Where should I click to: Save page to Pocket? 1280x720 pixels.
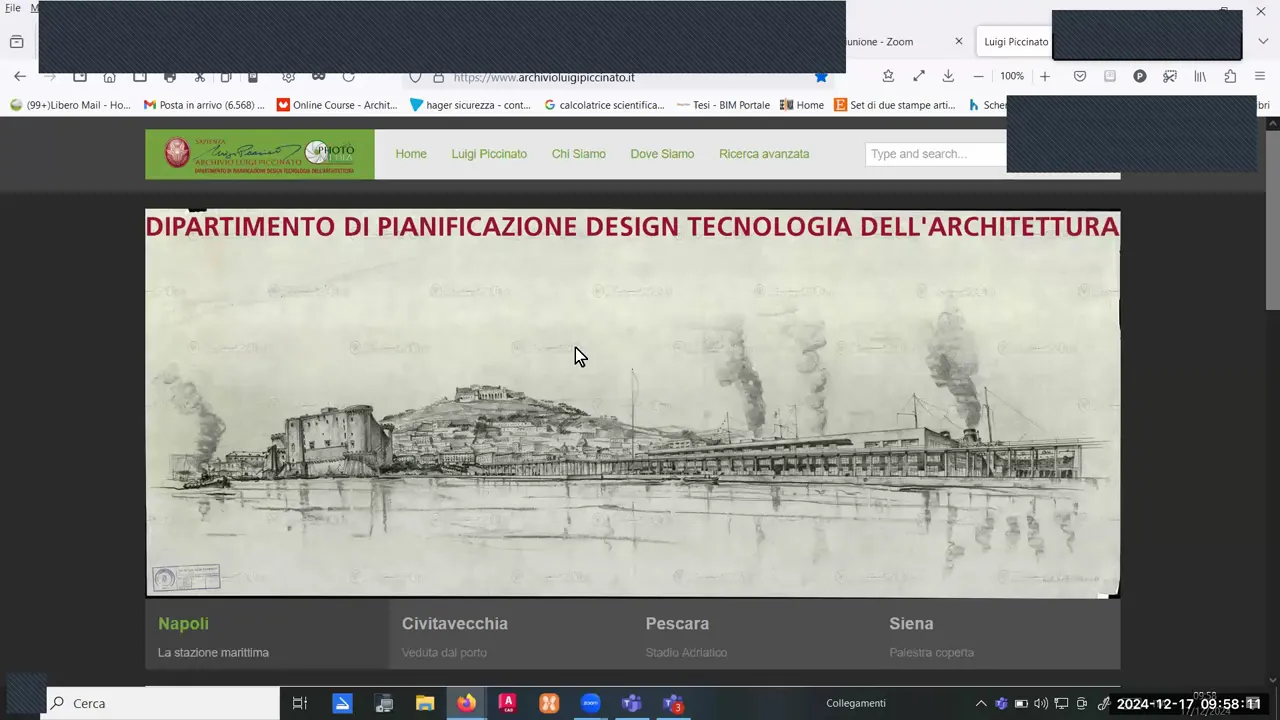pyautogui.click(x=1080, y=76)
